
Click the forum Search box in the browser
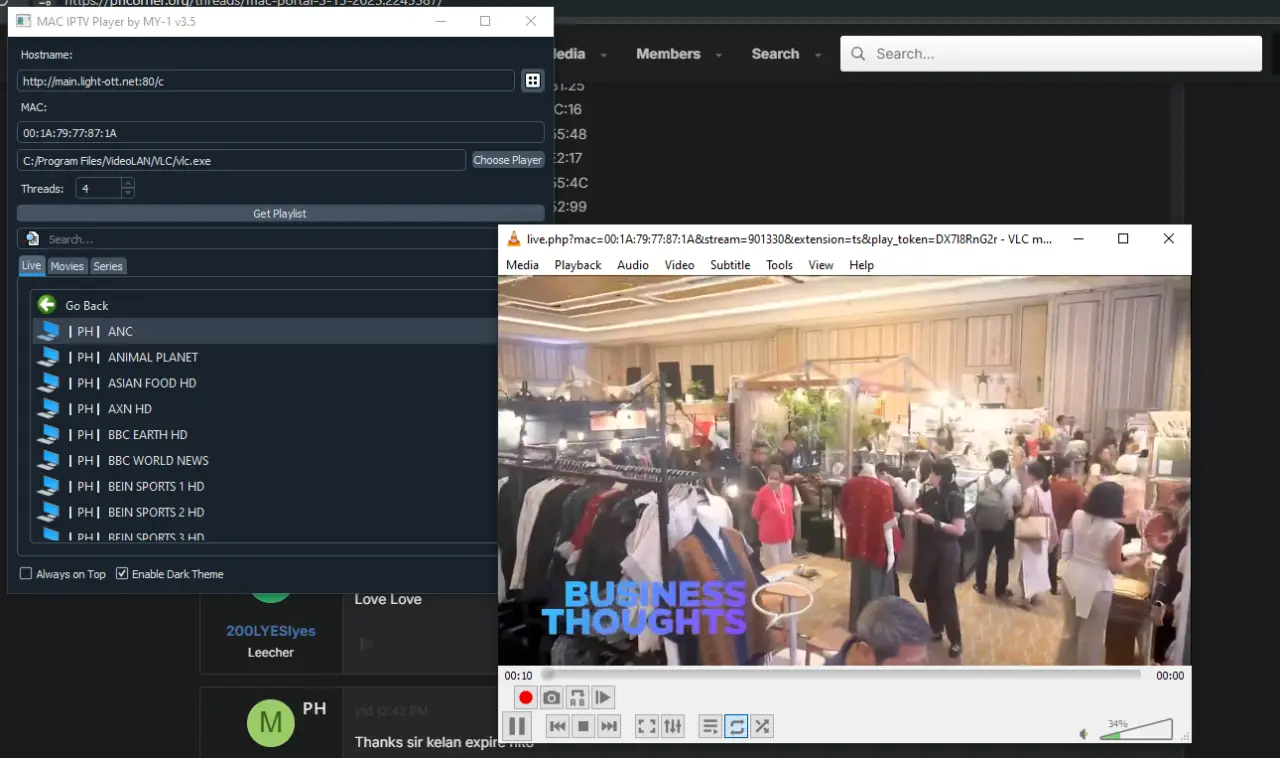(x=1051, y=54)
